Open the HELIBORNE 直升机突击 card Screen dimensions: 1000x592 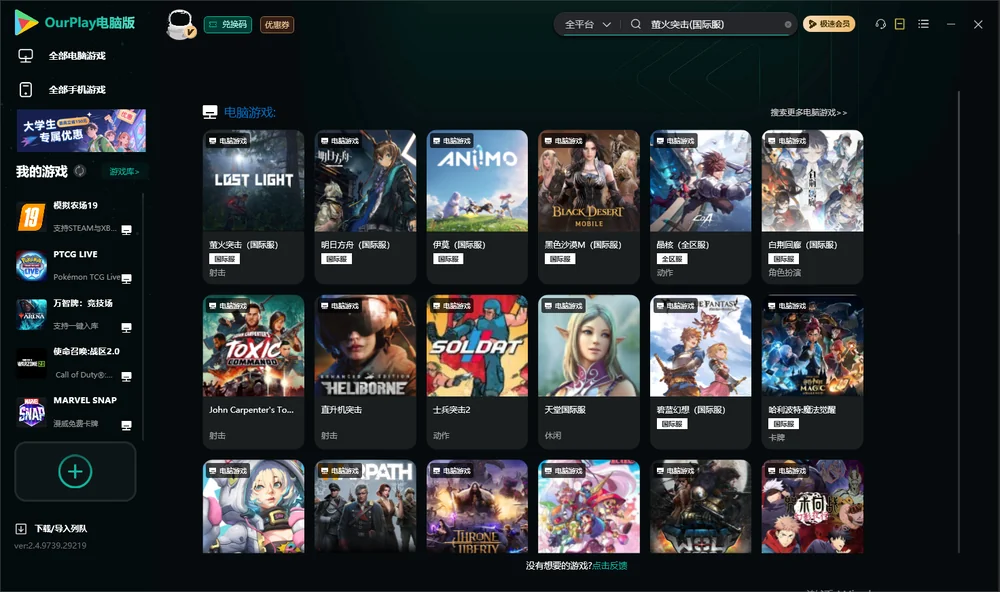pos(365,371)
